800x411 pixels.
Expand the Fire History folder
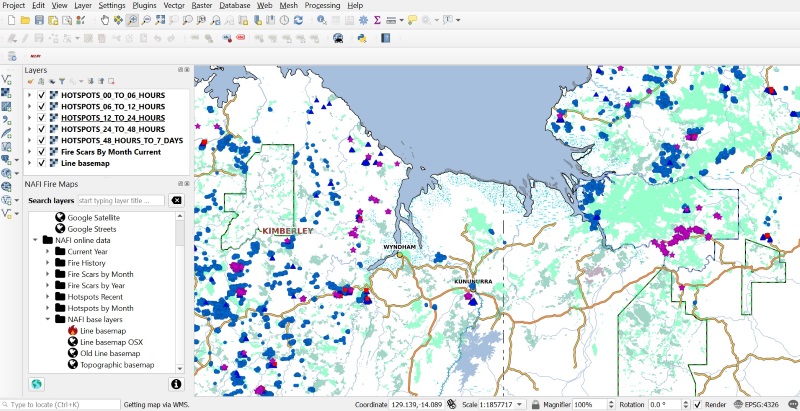[47, 263]
